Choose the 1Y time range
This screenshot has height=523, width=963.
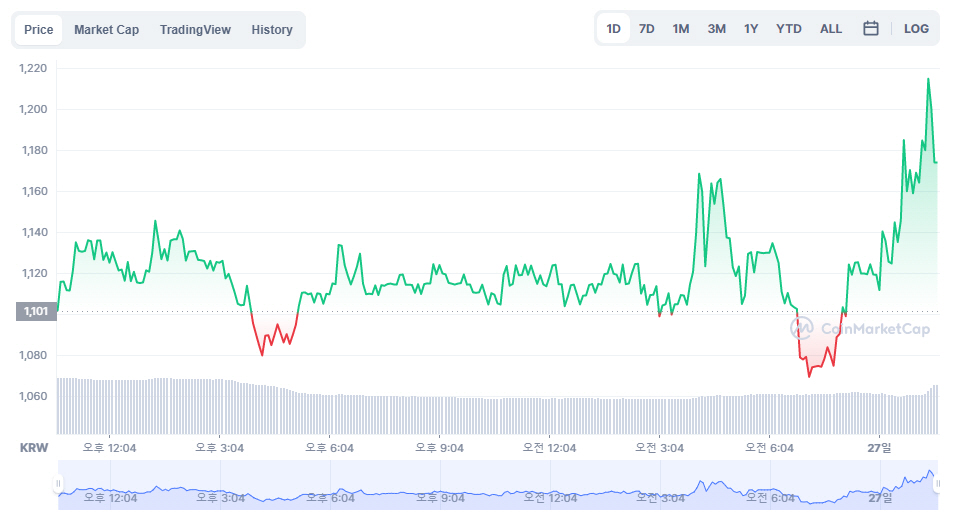tap(751, 29)
